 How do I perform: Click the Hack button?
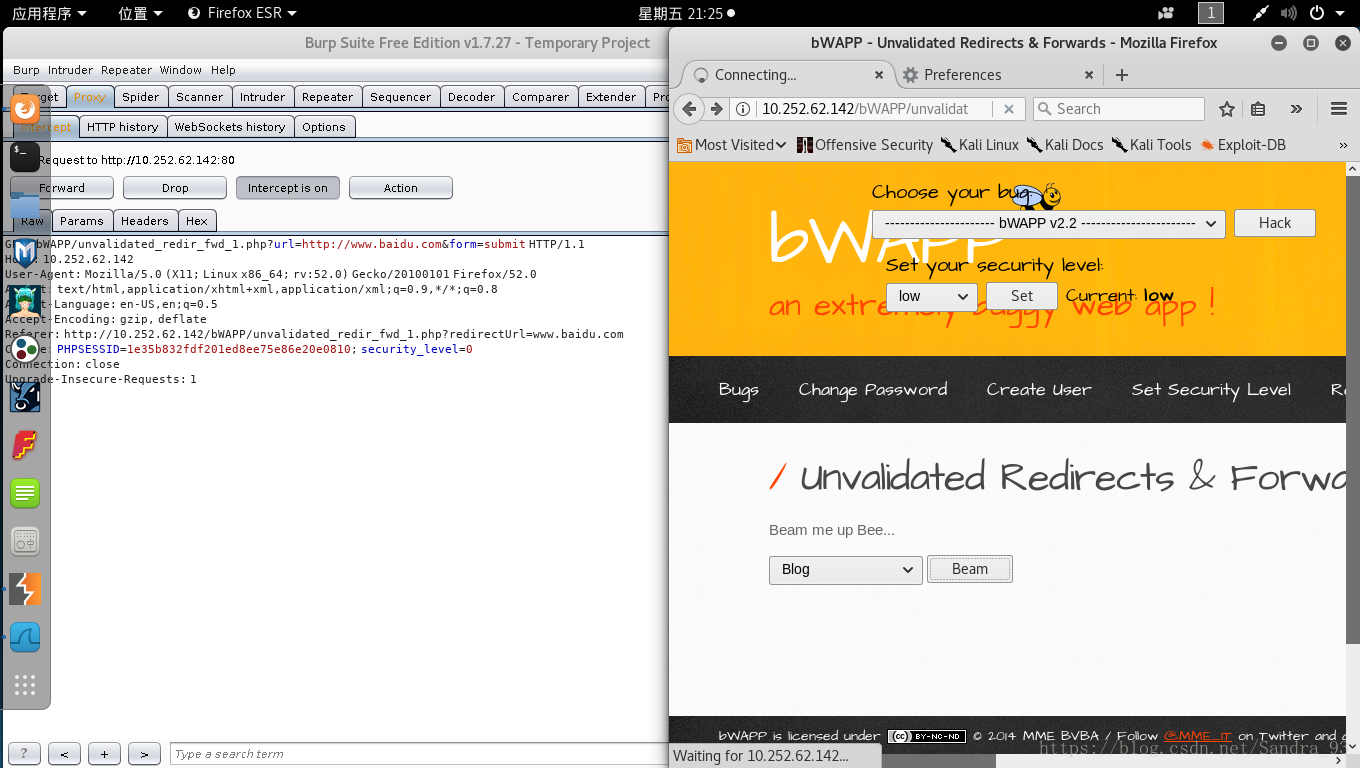tap(1274, 223)
